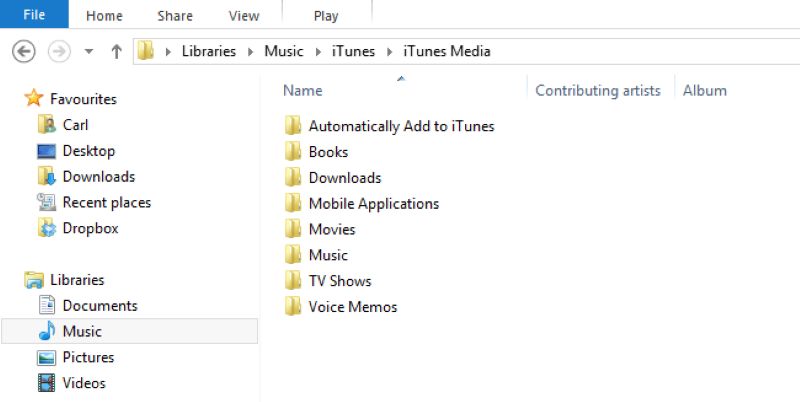Click the Back navigation arrow

(x=25, y=52)
